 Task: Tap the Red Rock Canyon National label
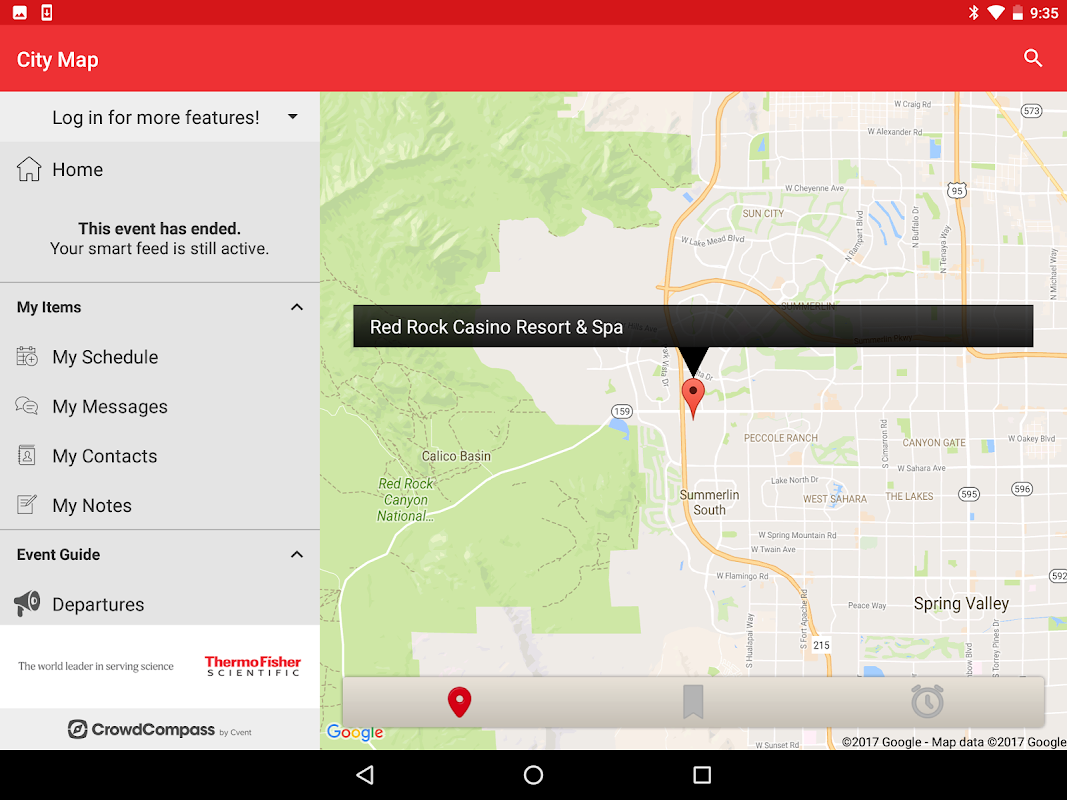(406, 500)
